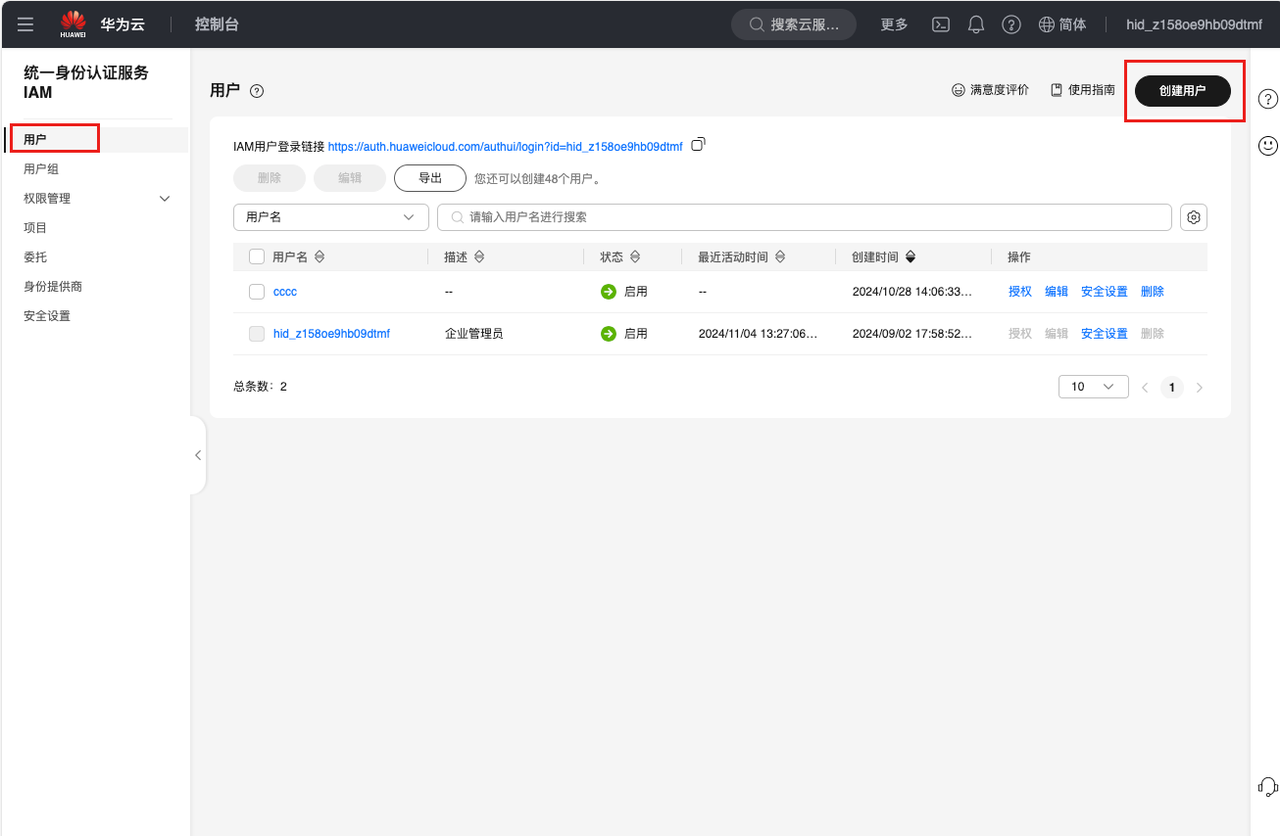Check the cccc user row
Screen dimensions: 1280x836
[257, 292]
